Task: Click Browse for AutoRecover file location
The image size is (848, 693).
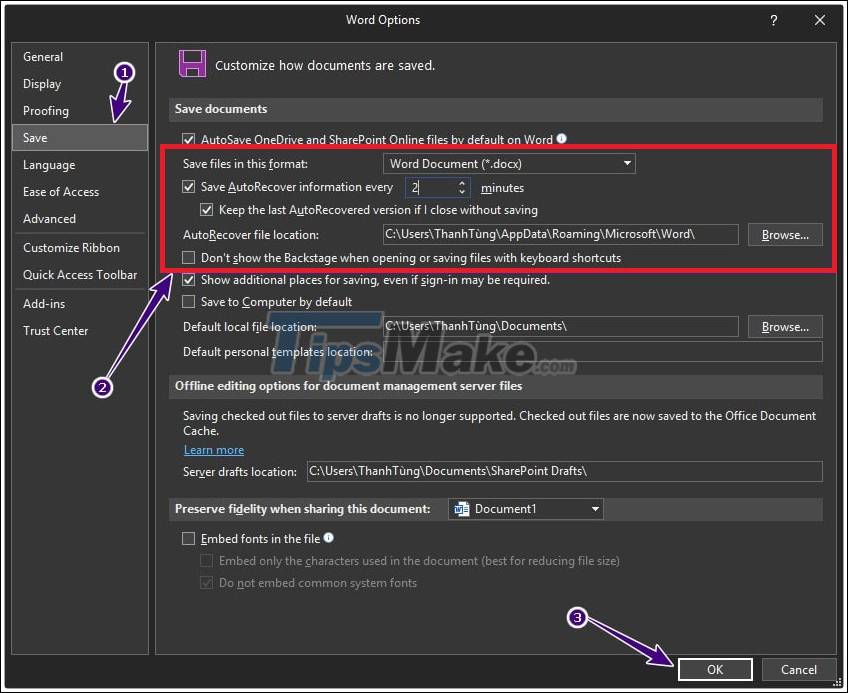Action: [x=785, y=234]
